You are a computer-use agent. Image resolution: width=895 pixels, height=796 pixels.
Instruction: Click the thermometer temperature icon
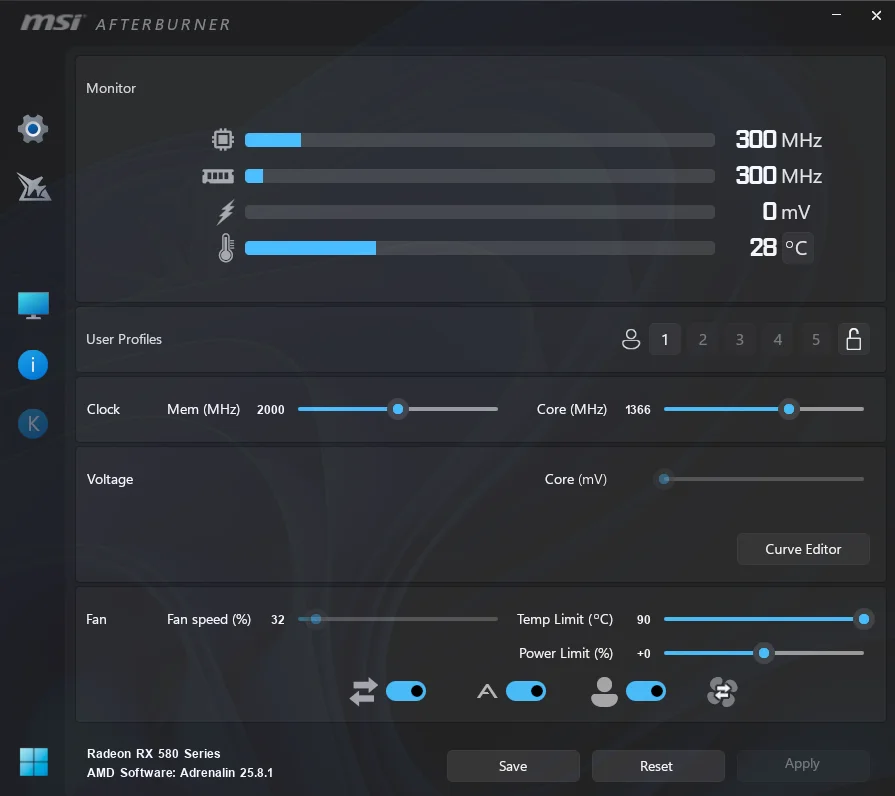[226, 248]
